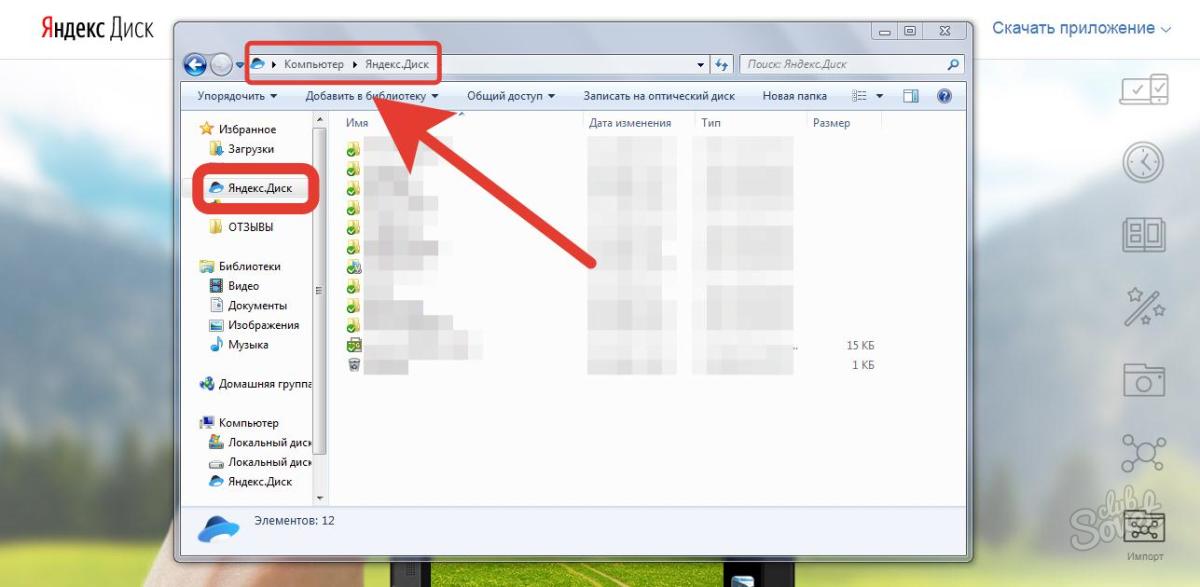Viewport: 1200px width, 587px height.
Task: Click the Яндекс.Диск breadcrumb in the address bar
Action: (x=396, y=64)
